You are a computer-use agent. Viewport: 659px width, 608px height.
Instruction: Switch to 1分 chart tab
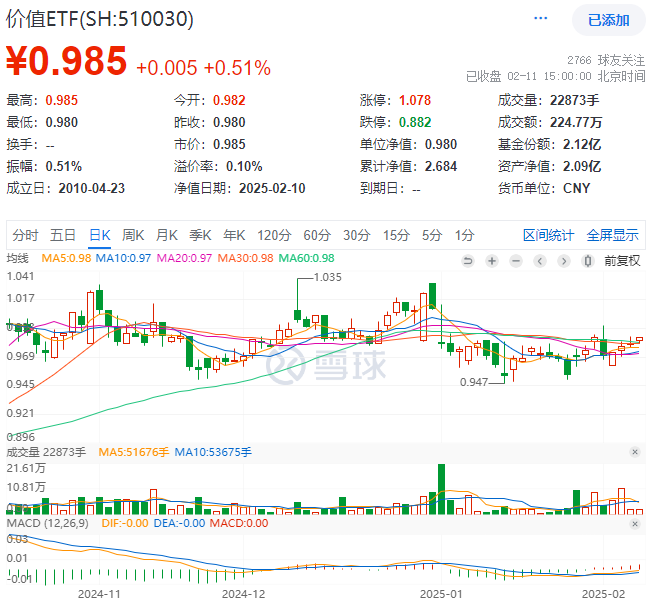pyautogui.click(x=464, y=235)
